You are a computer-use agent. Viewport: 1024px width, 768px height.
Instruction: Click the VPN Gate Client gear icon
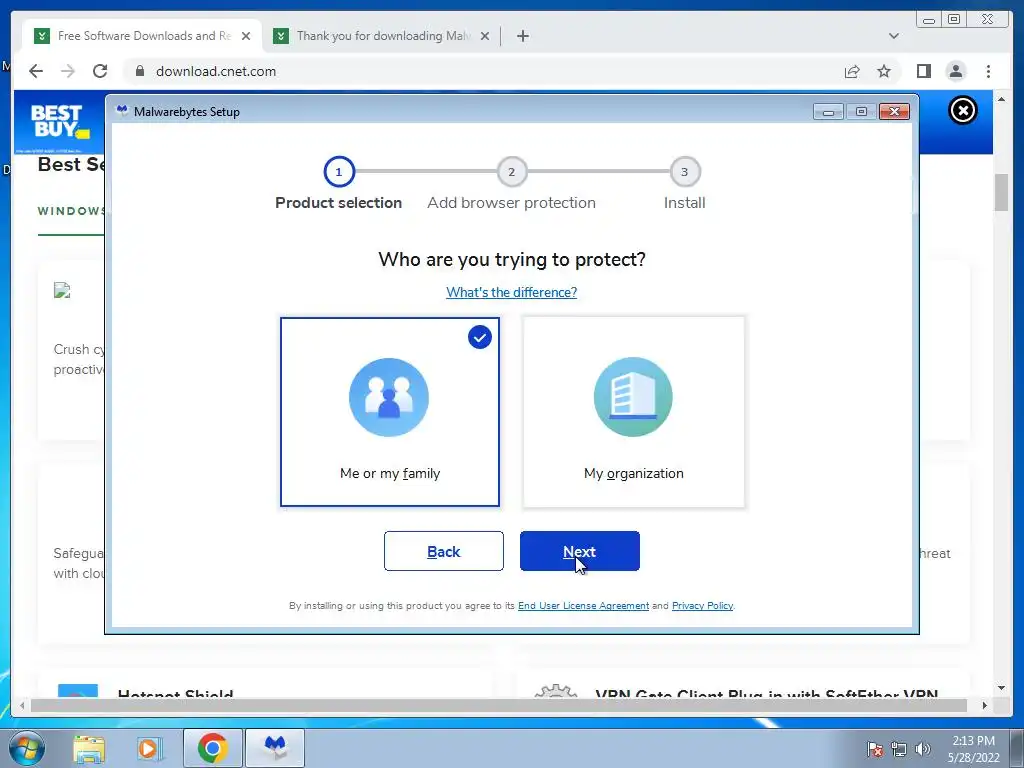coord(555,690)
